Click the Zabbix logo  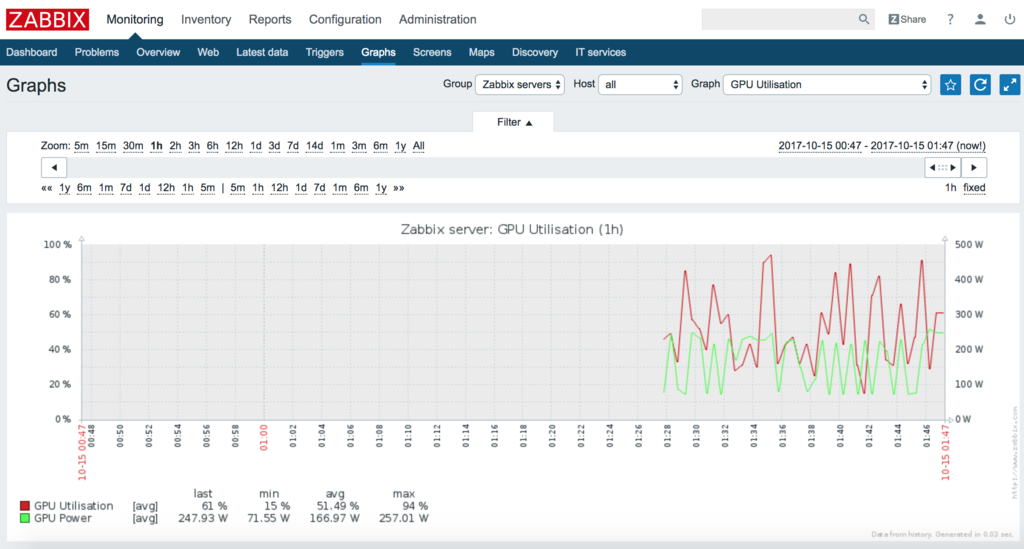pos(47,20)
